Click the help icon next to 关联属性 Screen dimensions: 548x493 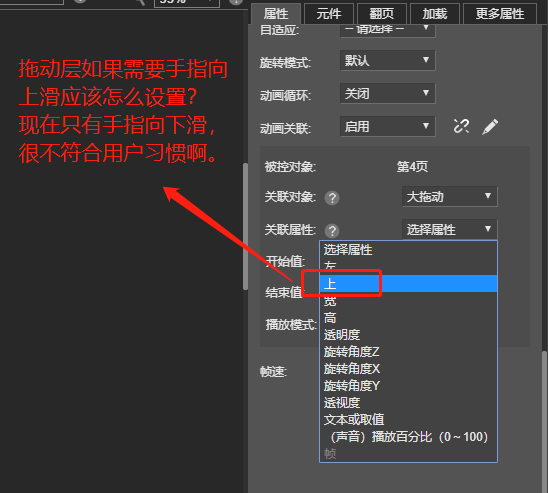pos(332,231)
